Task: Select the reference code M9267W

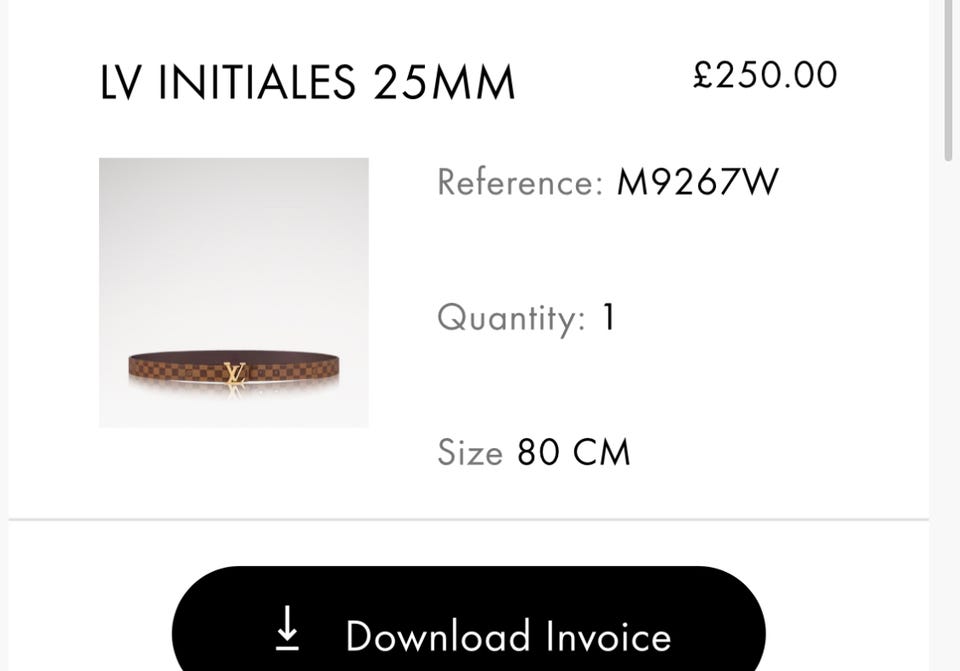Action: [x=697, y=182]
